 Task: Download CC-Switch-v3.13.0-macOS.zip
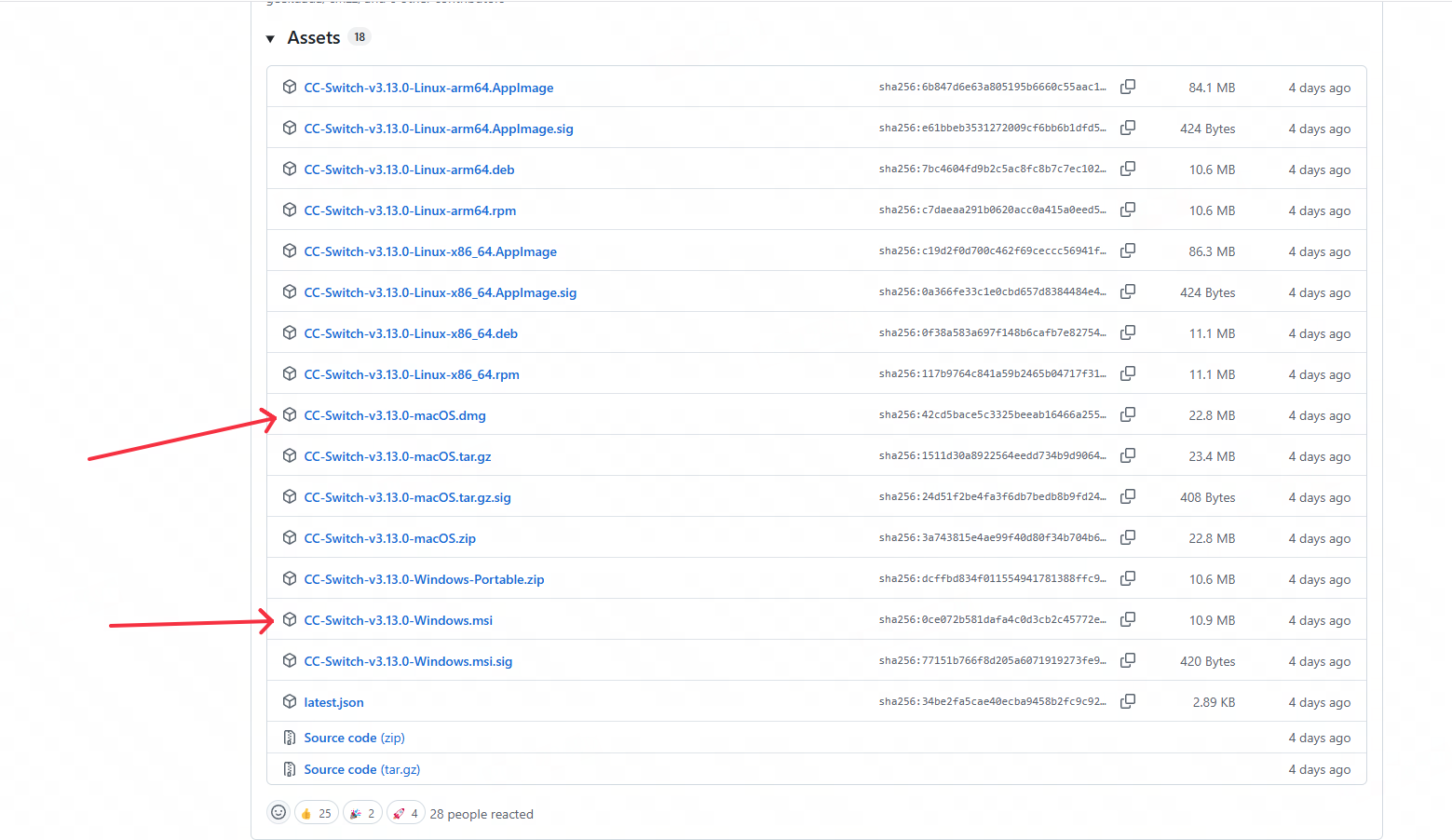pos(390,538)
